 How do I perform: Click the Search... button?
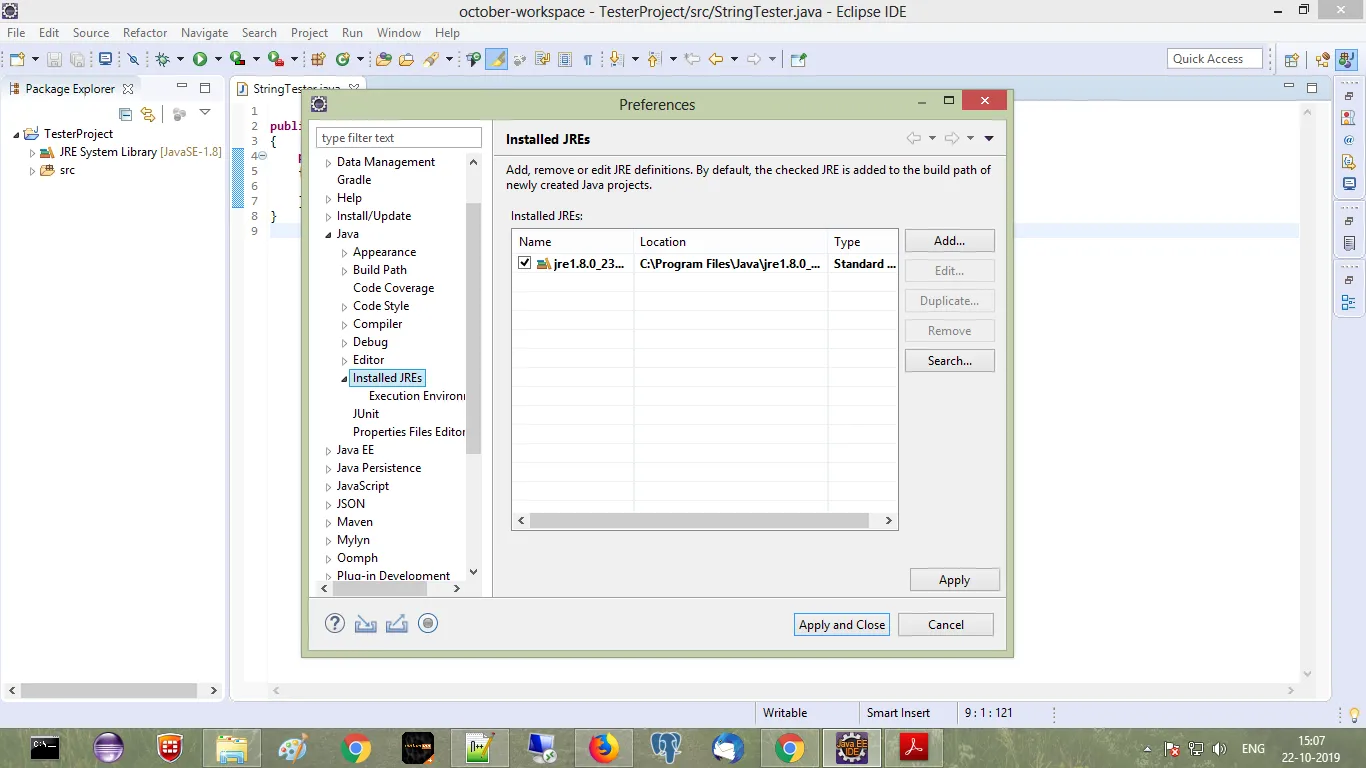pos(949,361)
